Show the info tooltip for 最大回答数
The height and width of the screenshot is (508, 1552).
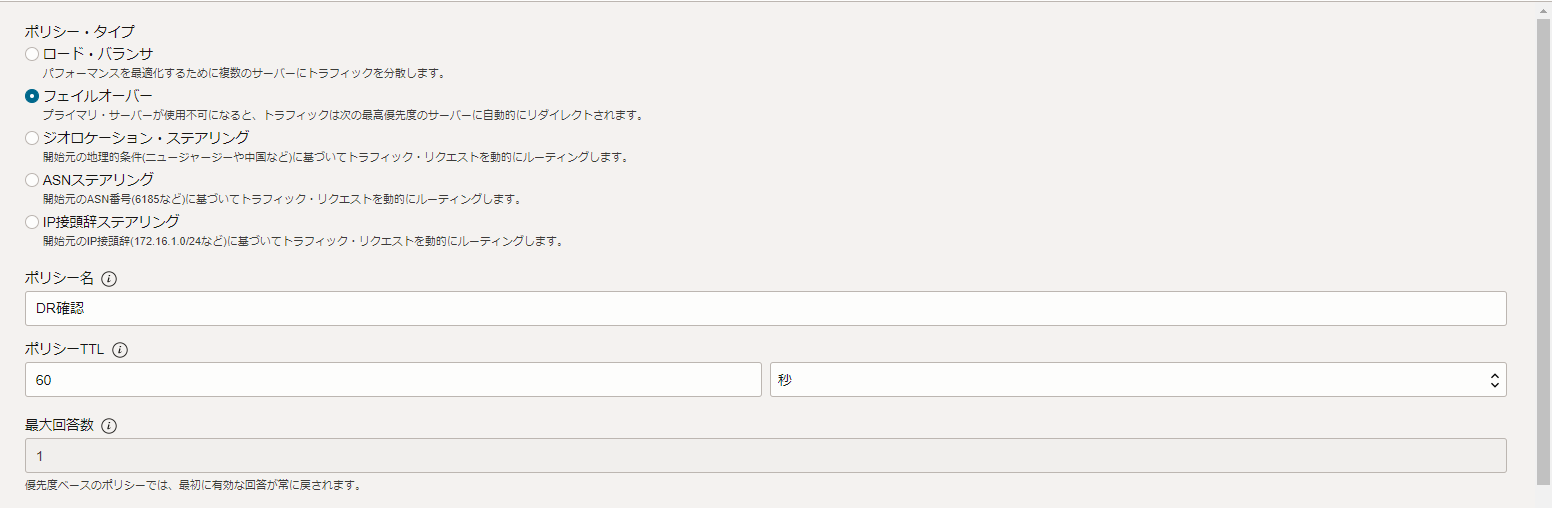pos(109,425)
